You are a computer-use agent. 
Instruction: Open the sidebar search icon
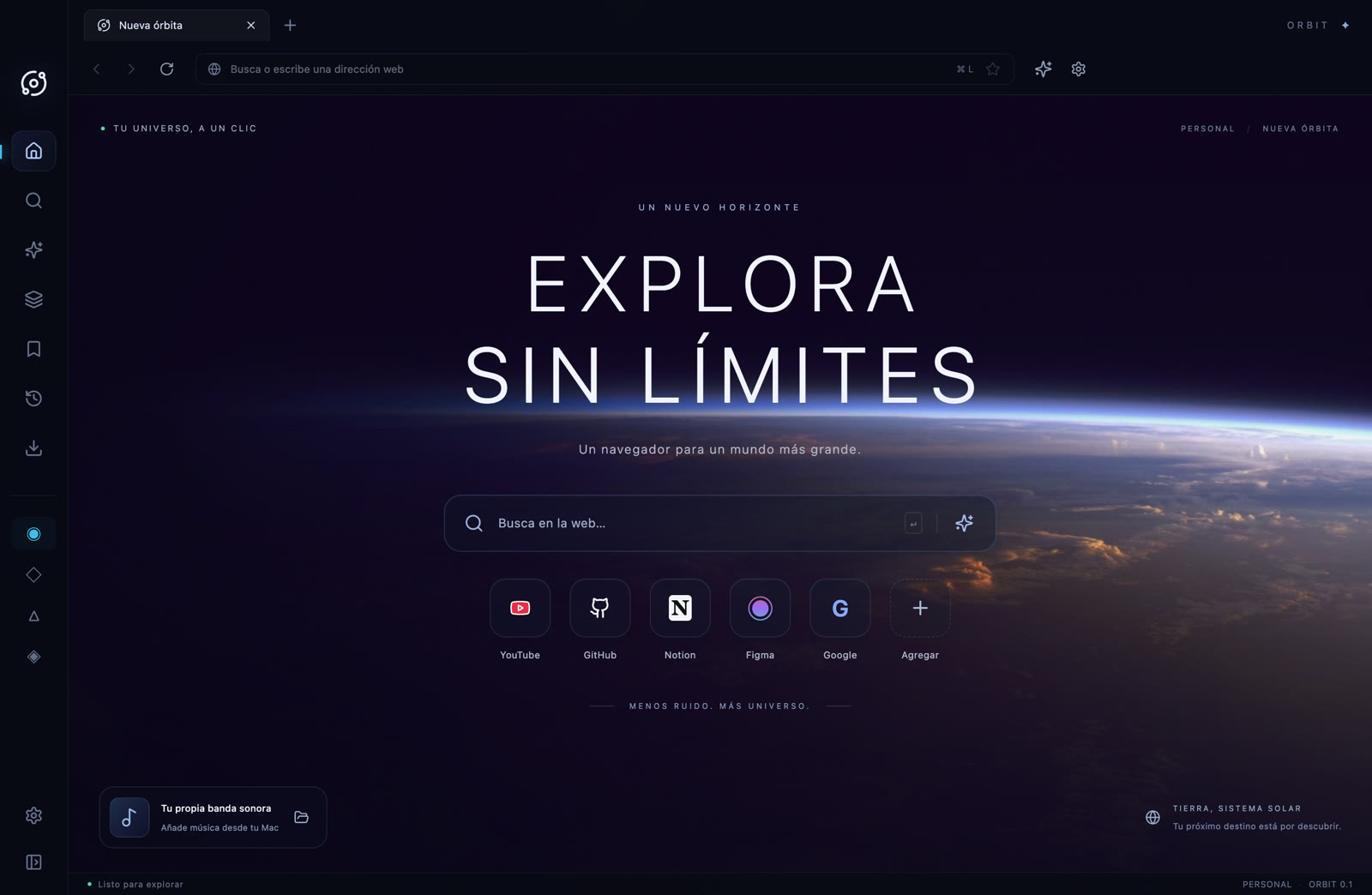coord(33,201)
